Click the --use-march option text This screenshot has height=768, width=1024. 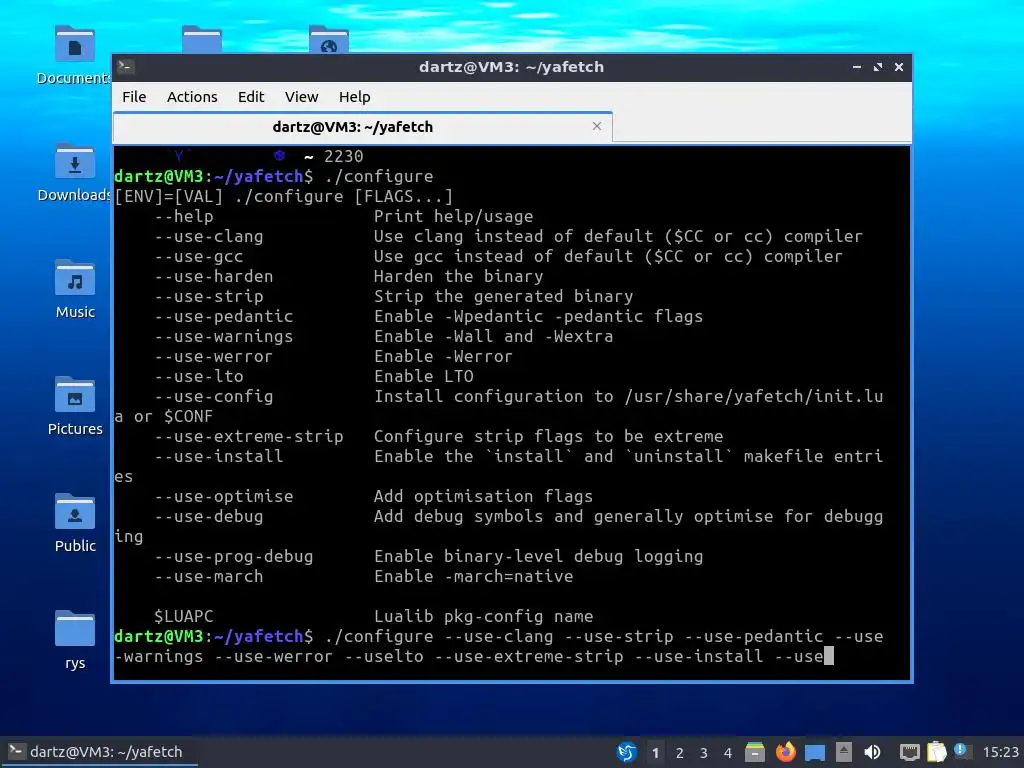(209, 577)
